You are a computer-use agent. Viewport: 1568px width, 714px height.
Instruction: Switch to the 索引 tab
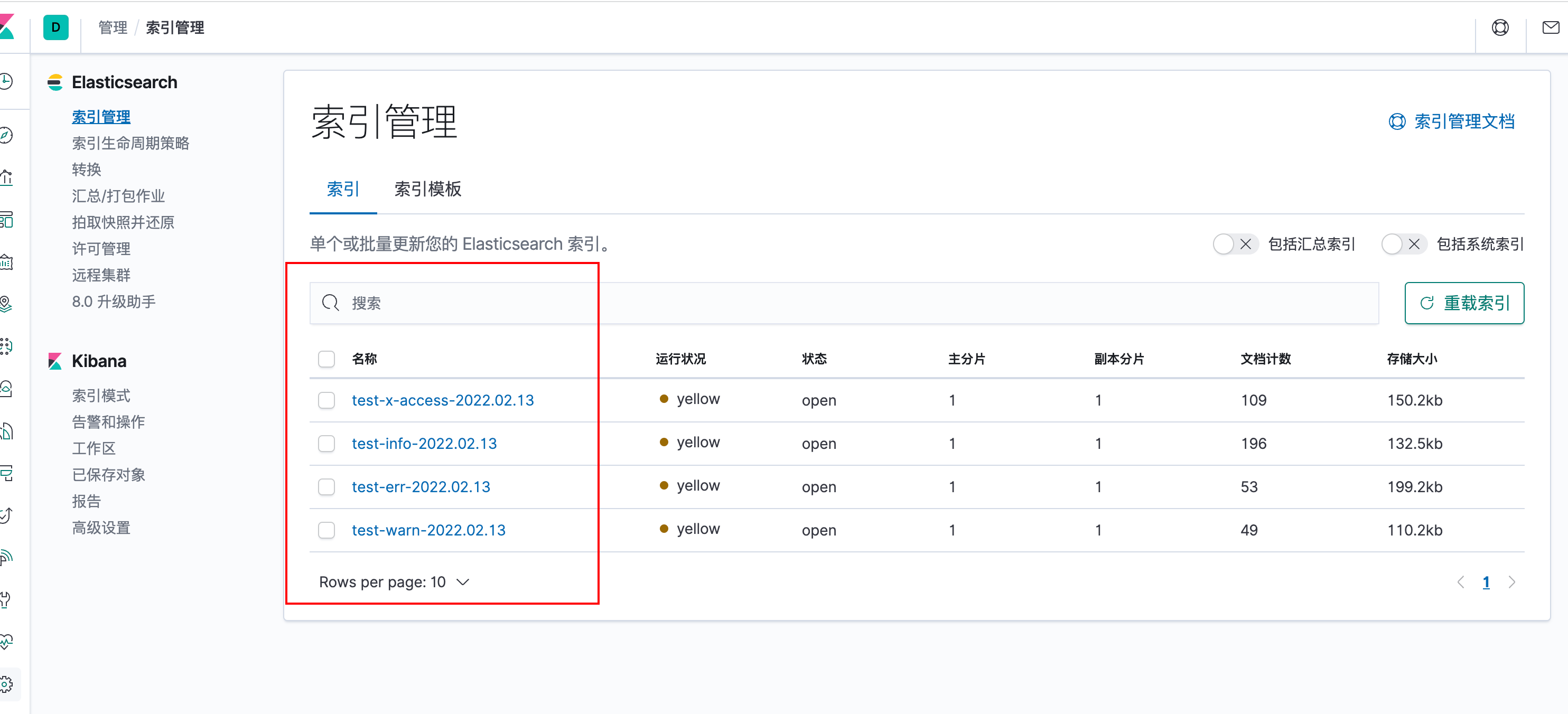343,189
